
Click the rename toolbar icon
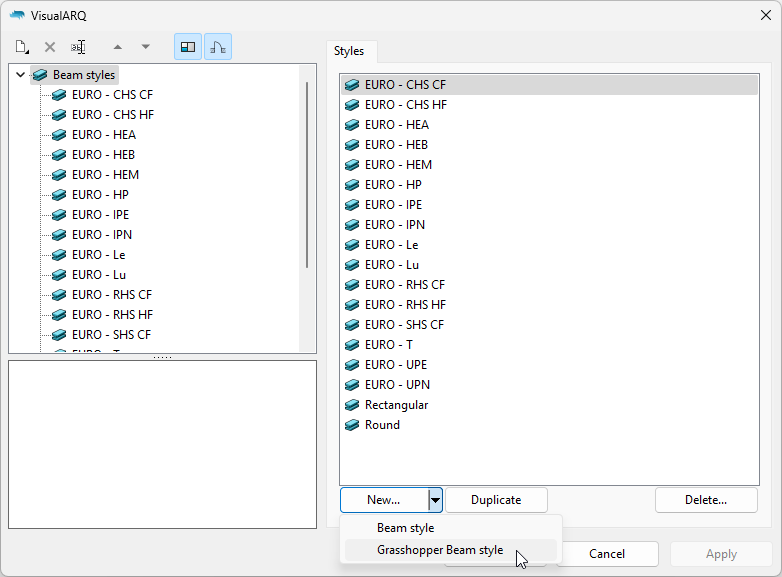[78, 47]
